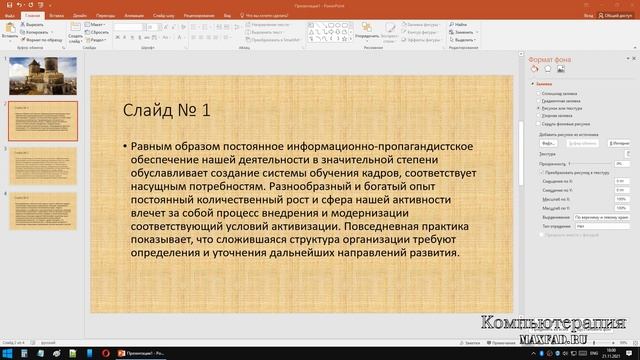Select slide 4 thumbnail

[43, 211]
